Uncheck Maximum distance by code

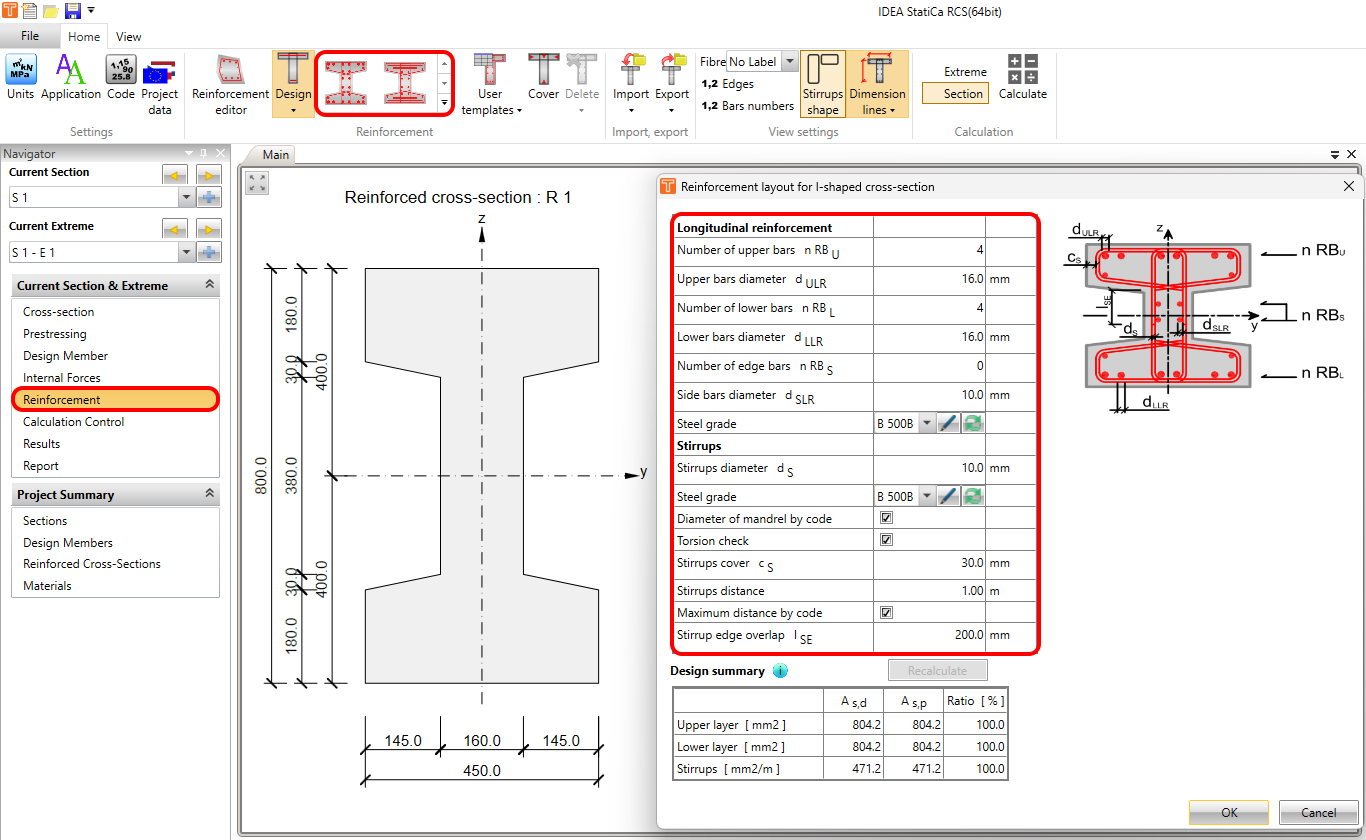886,612
